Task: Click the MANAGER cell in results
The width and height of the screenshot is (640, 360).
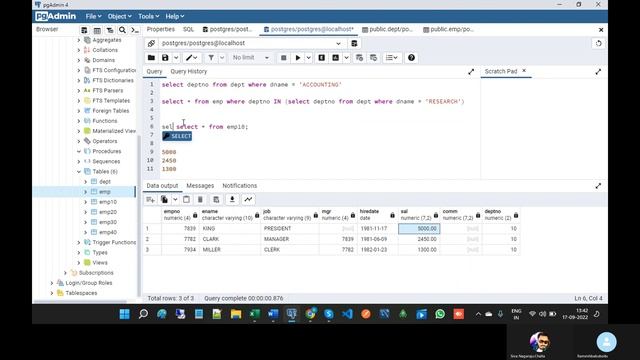Action: [290, 239]
